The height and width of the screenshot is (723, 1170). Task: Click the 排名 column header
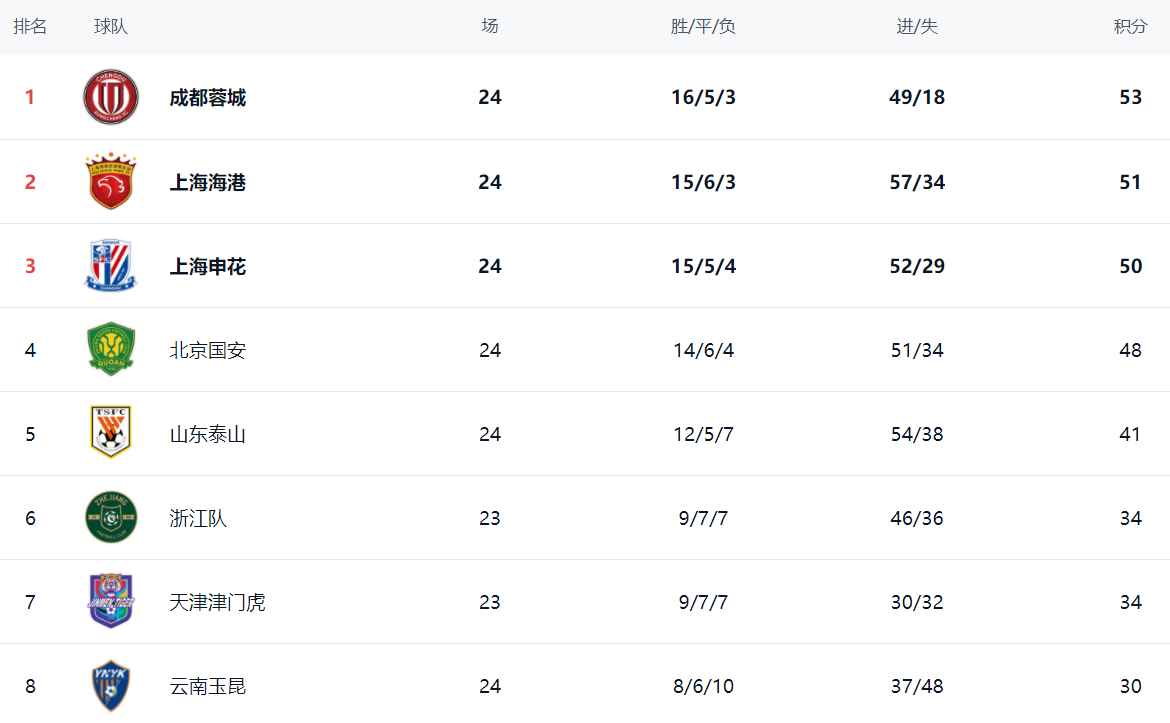pos(30,27)
